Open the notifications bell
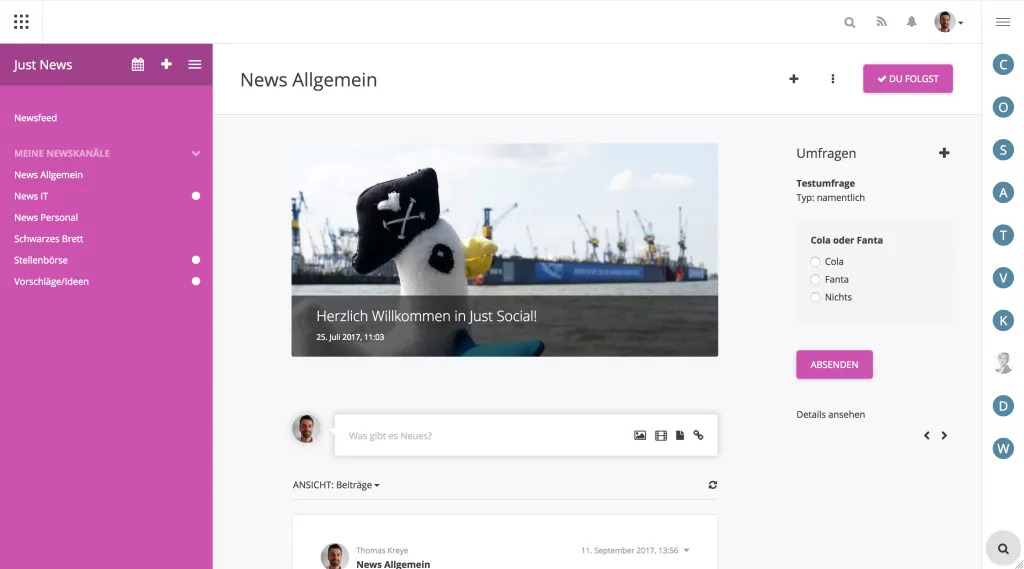The width and height of the screenshot is (1024, 569). [x=911, y=22]
